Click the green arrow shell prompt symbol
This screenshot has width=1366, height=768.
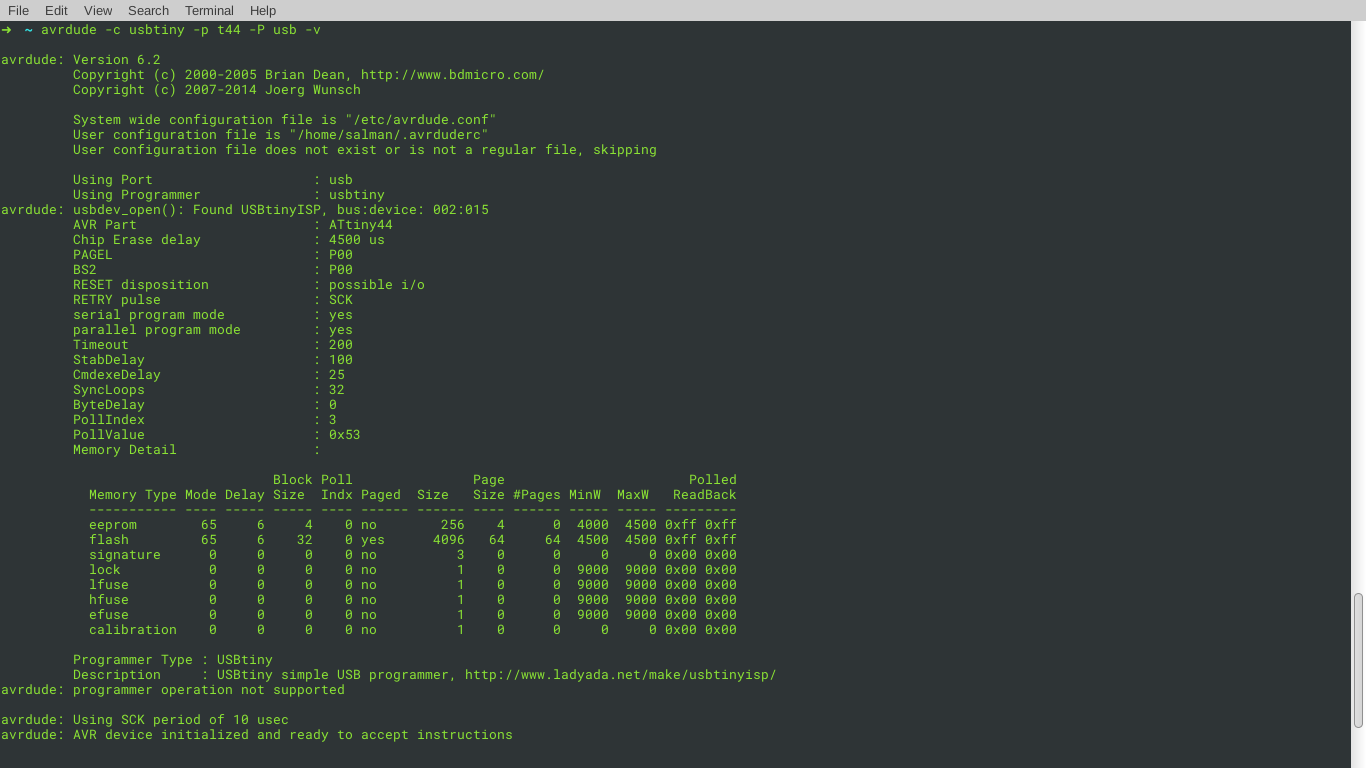tap(7, 29)
